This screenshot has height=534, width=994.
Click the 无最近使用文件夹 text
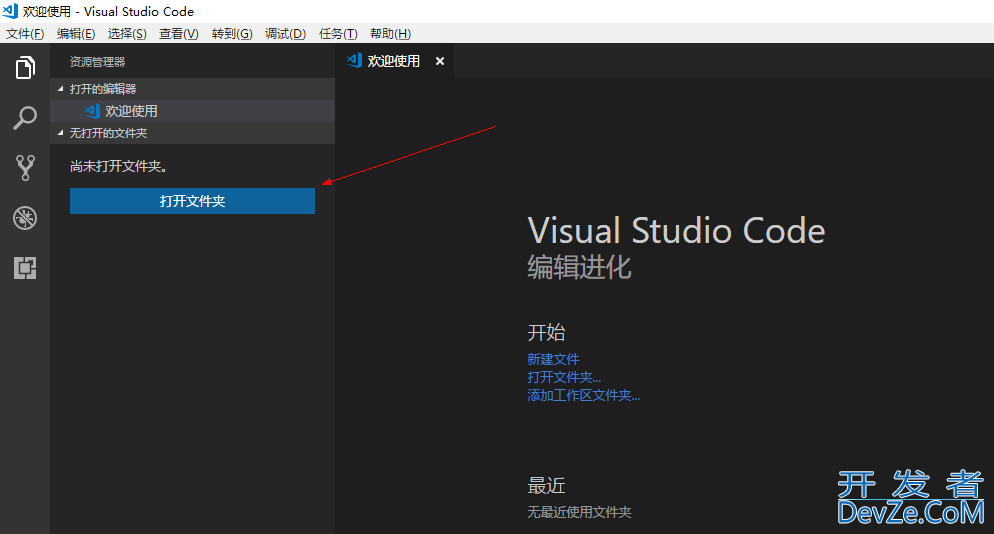pos(579,512)
